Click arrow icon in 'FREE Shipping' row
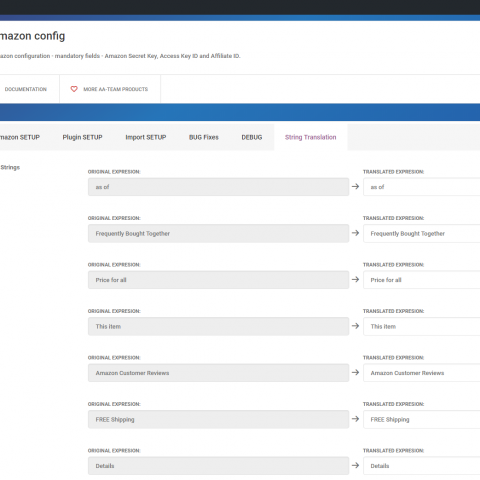Image resolution: width=480 pixels, height=480 pixels. (356, 419)
